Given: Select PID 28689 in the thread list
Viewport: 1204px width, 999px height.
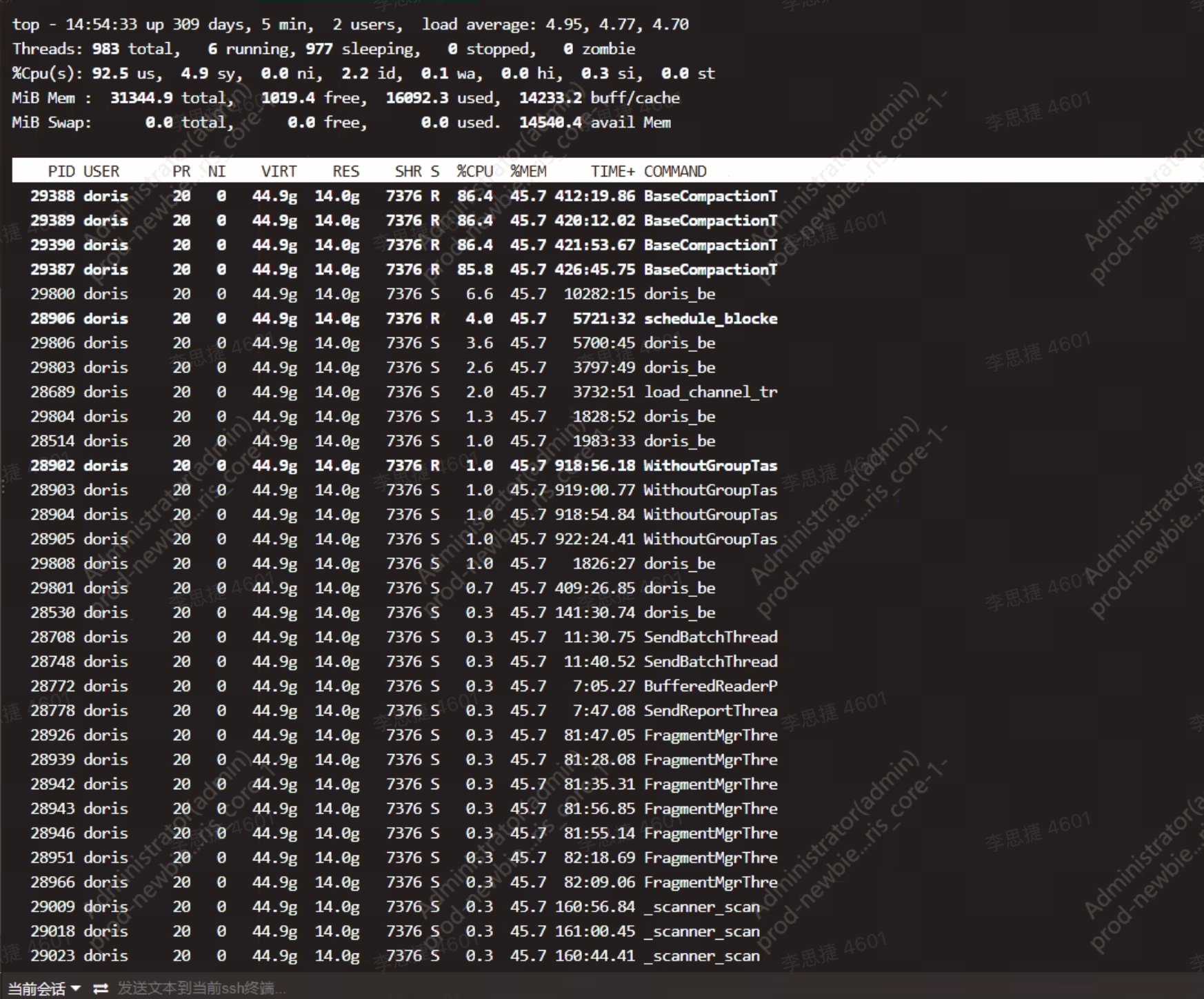Looking at the screenshot, I should coord(52,392).
